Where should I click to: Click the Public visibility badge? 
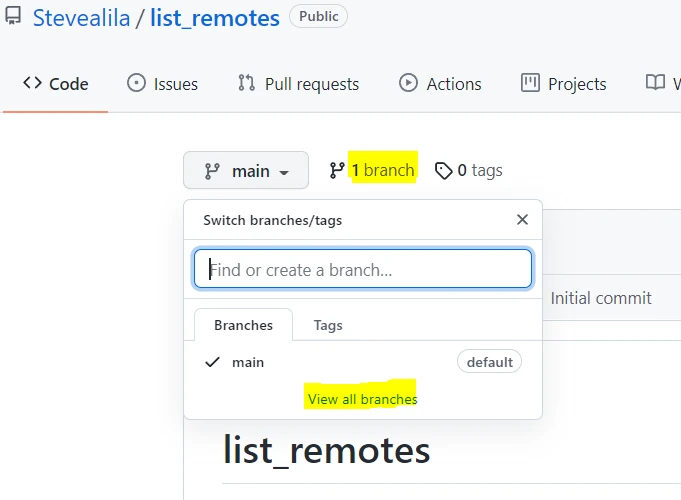point(319,16)
